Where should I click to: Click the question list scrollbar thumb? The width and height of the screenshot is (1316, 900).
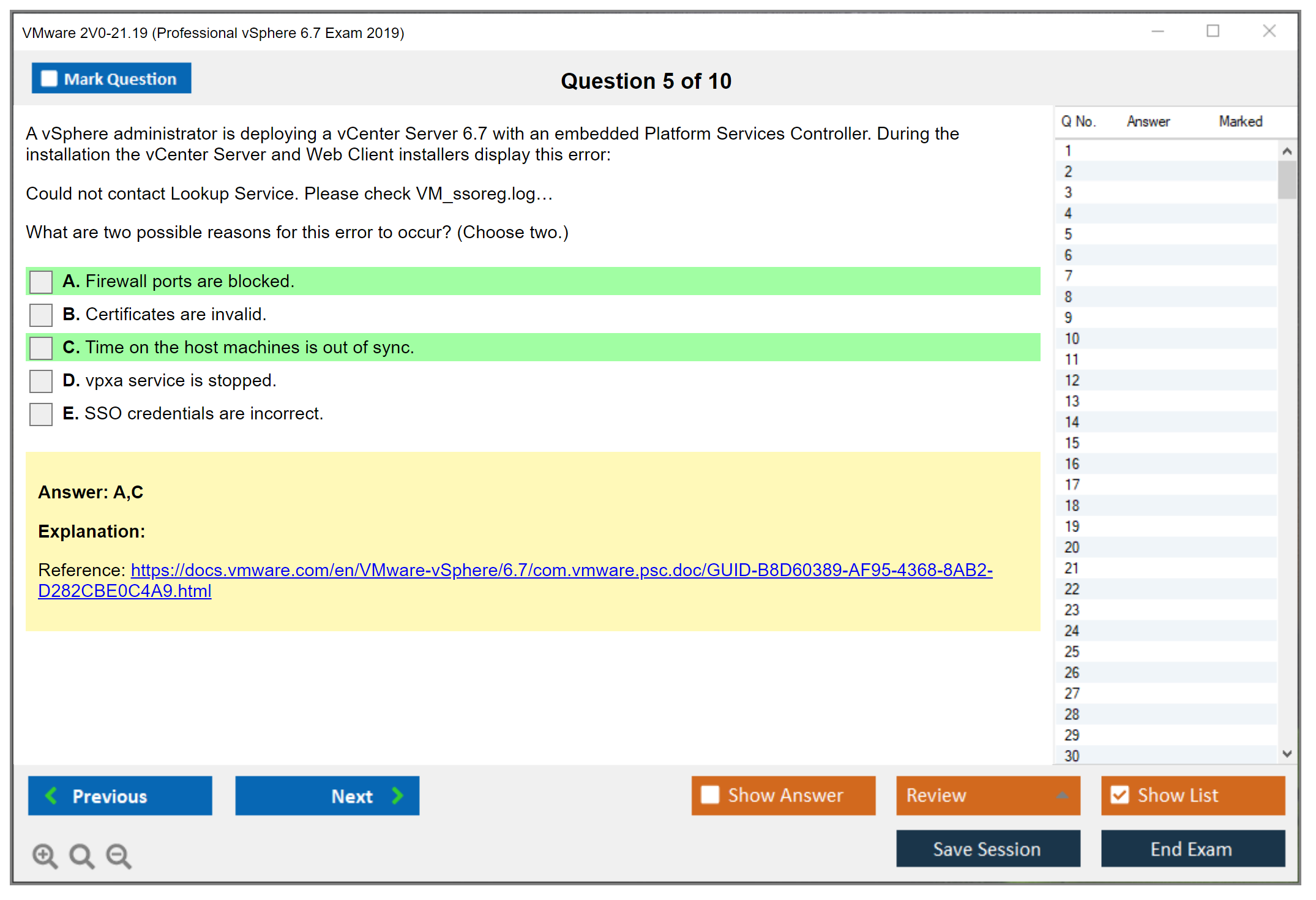tap(1287, 179)
